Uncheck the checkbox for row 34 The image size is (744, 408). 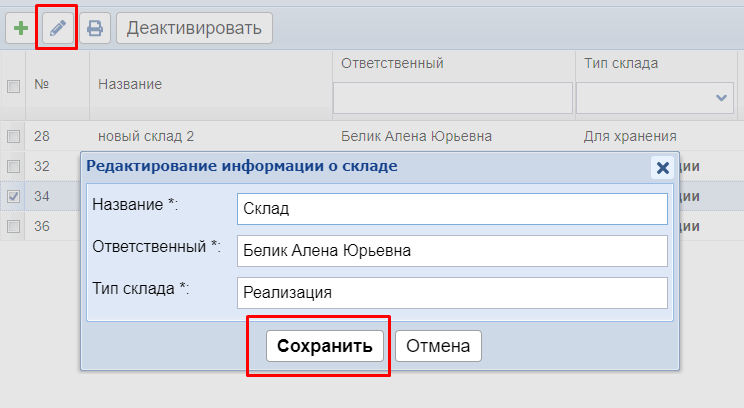click(14, 196)
